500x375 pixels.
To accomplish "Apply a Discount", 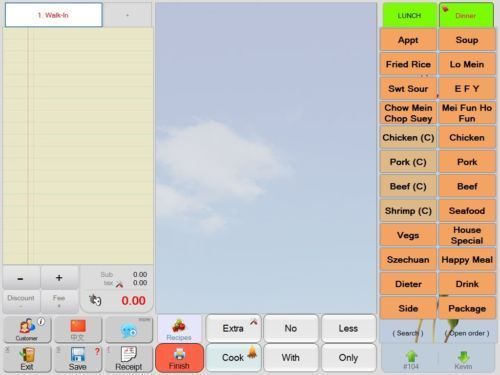I will point(21,301).
